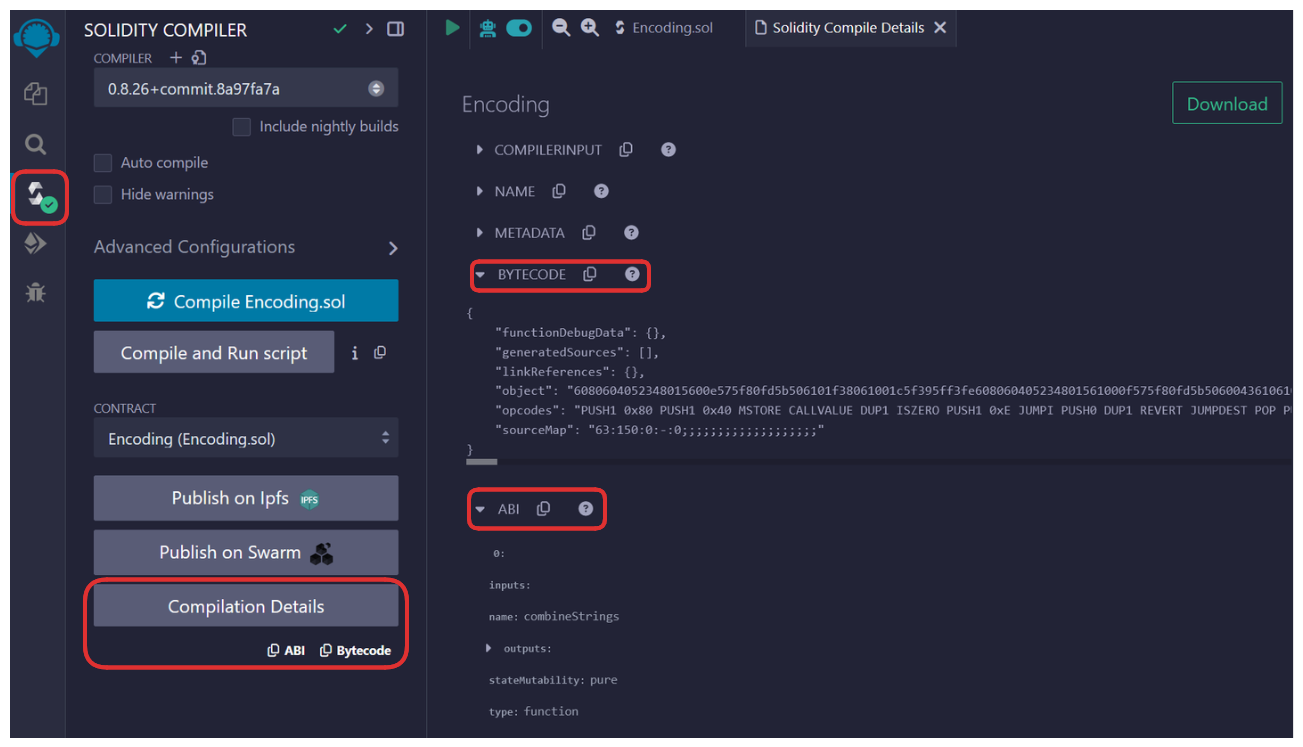Open compiler version dropdown 0.8.26
The height and width of the screenshot is (747, 1303).
point(245,89)
